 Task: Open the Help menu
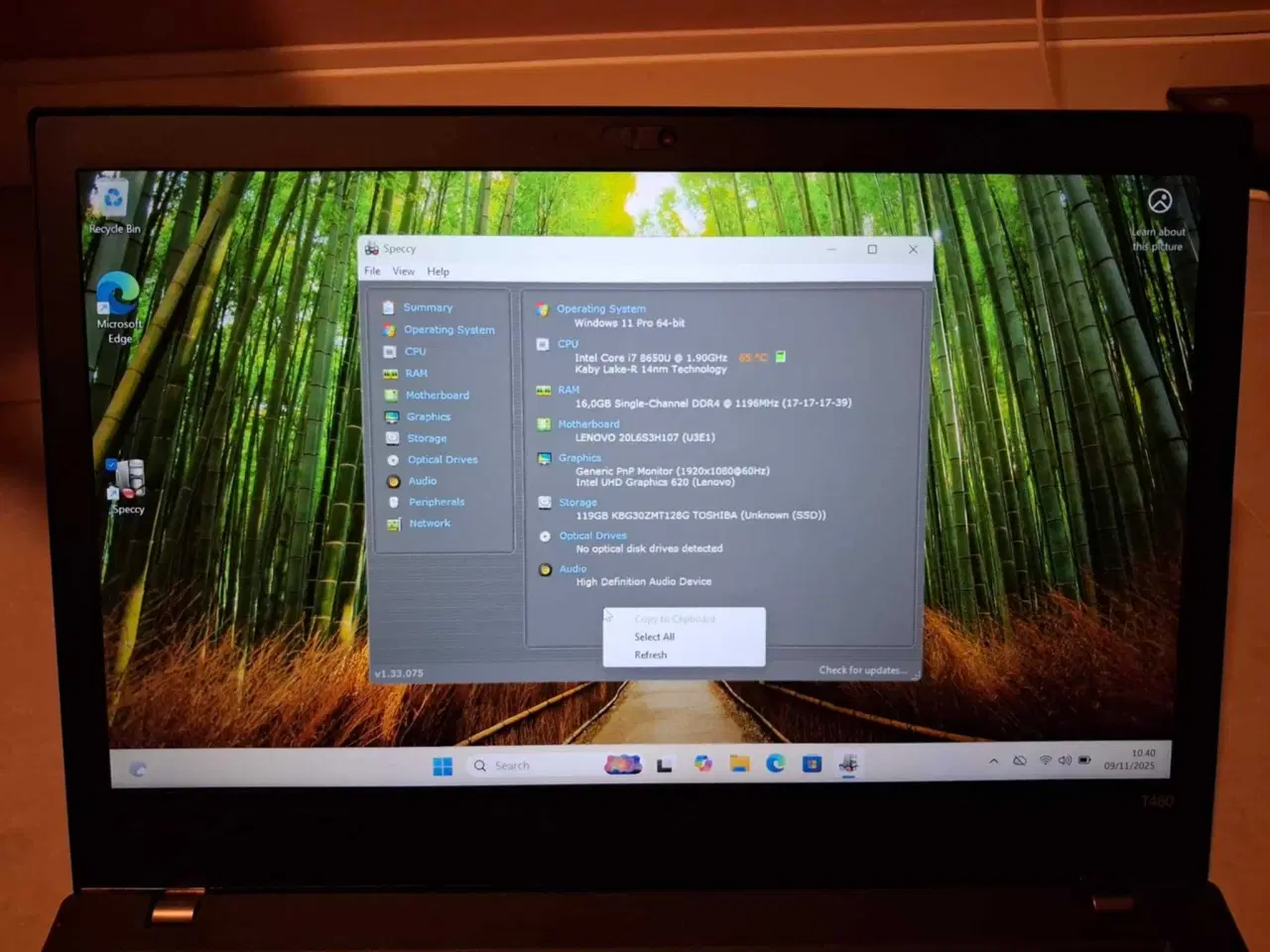438,271
